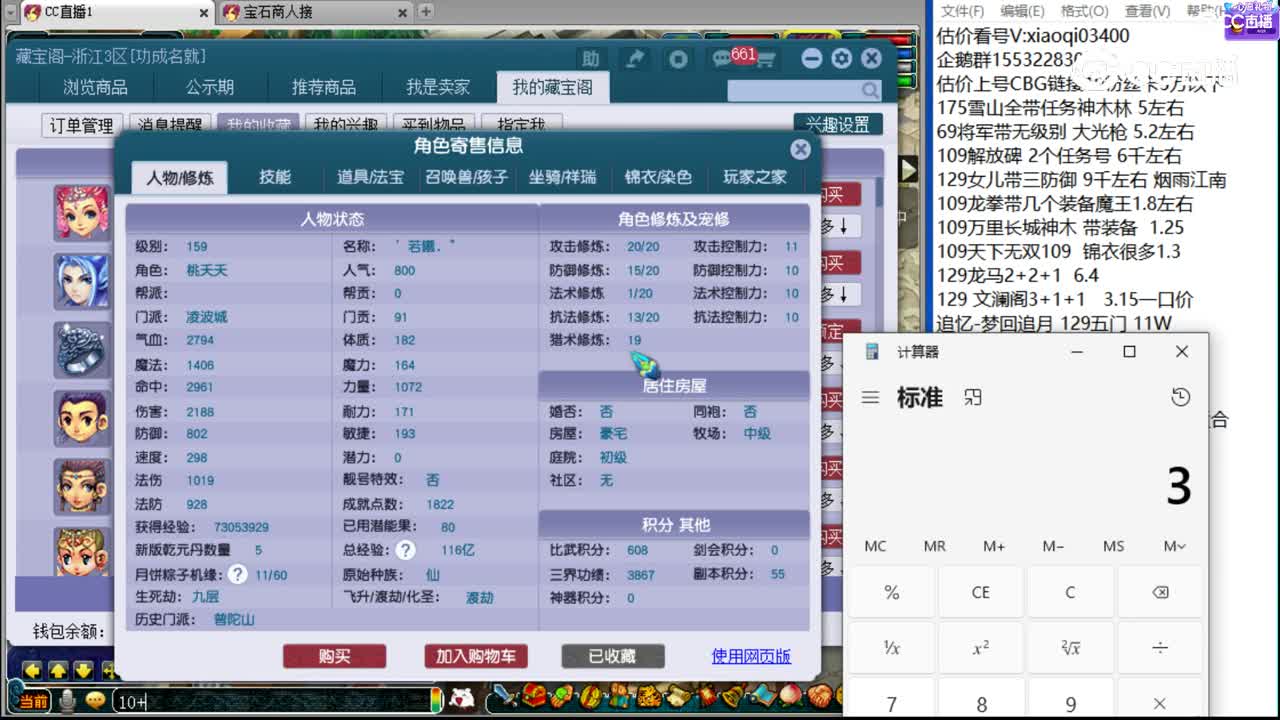
Task: Click the magnifier search icon in the 藏宝阁 search bar
Action: (871, 90)
